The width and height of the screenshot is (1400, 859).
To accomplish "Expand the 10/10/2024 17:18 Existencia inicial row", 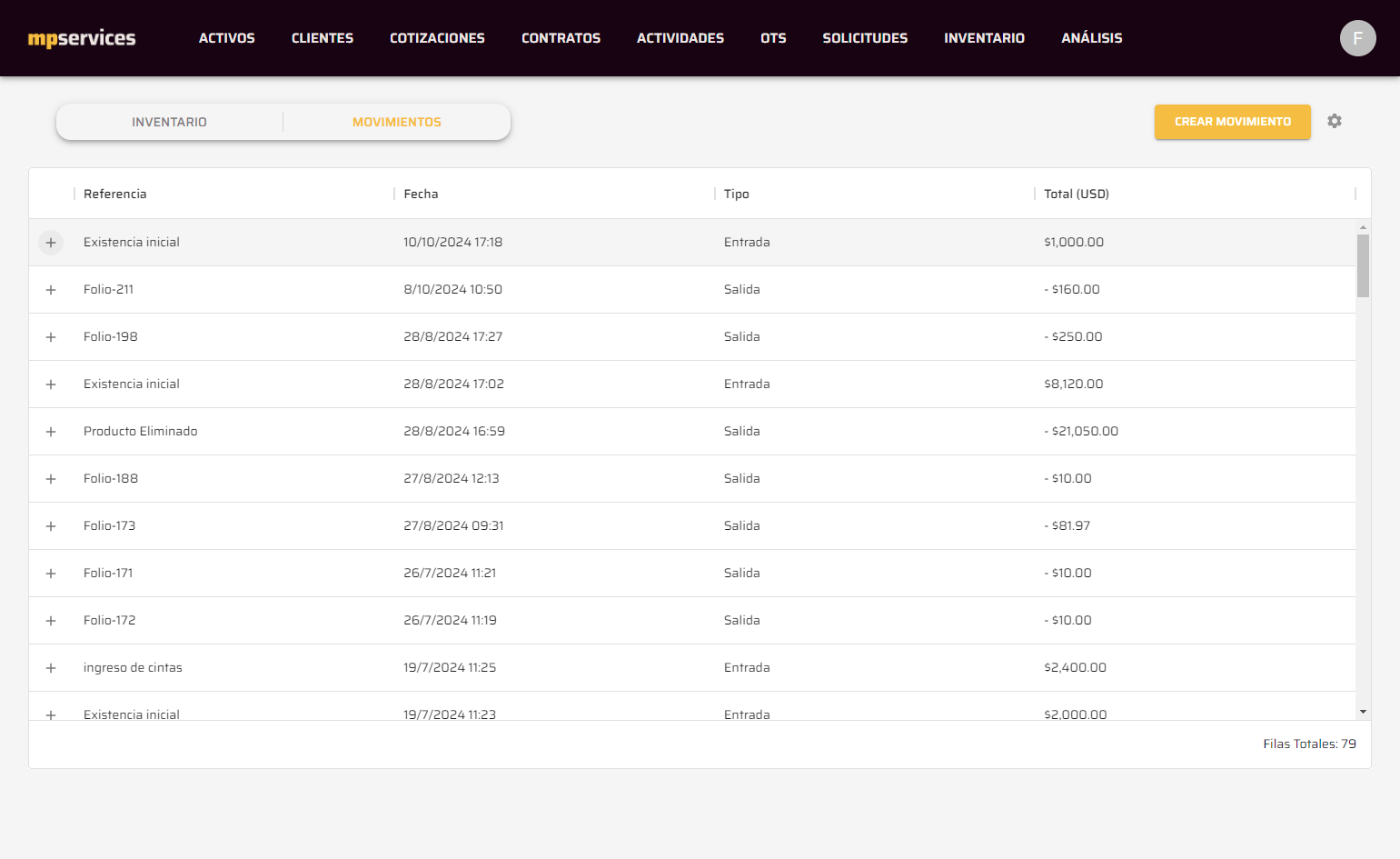I will click(51, 243).
